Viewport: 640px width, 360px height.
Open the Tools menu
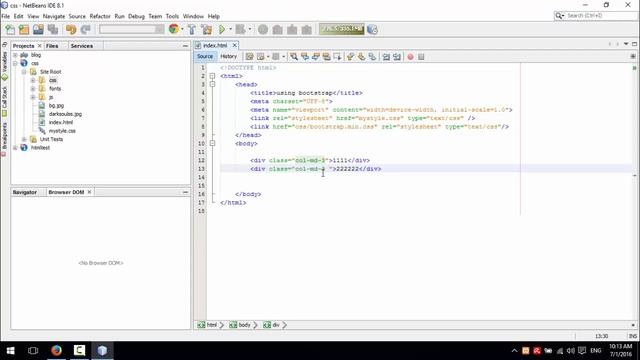pos(172,16)
